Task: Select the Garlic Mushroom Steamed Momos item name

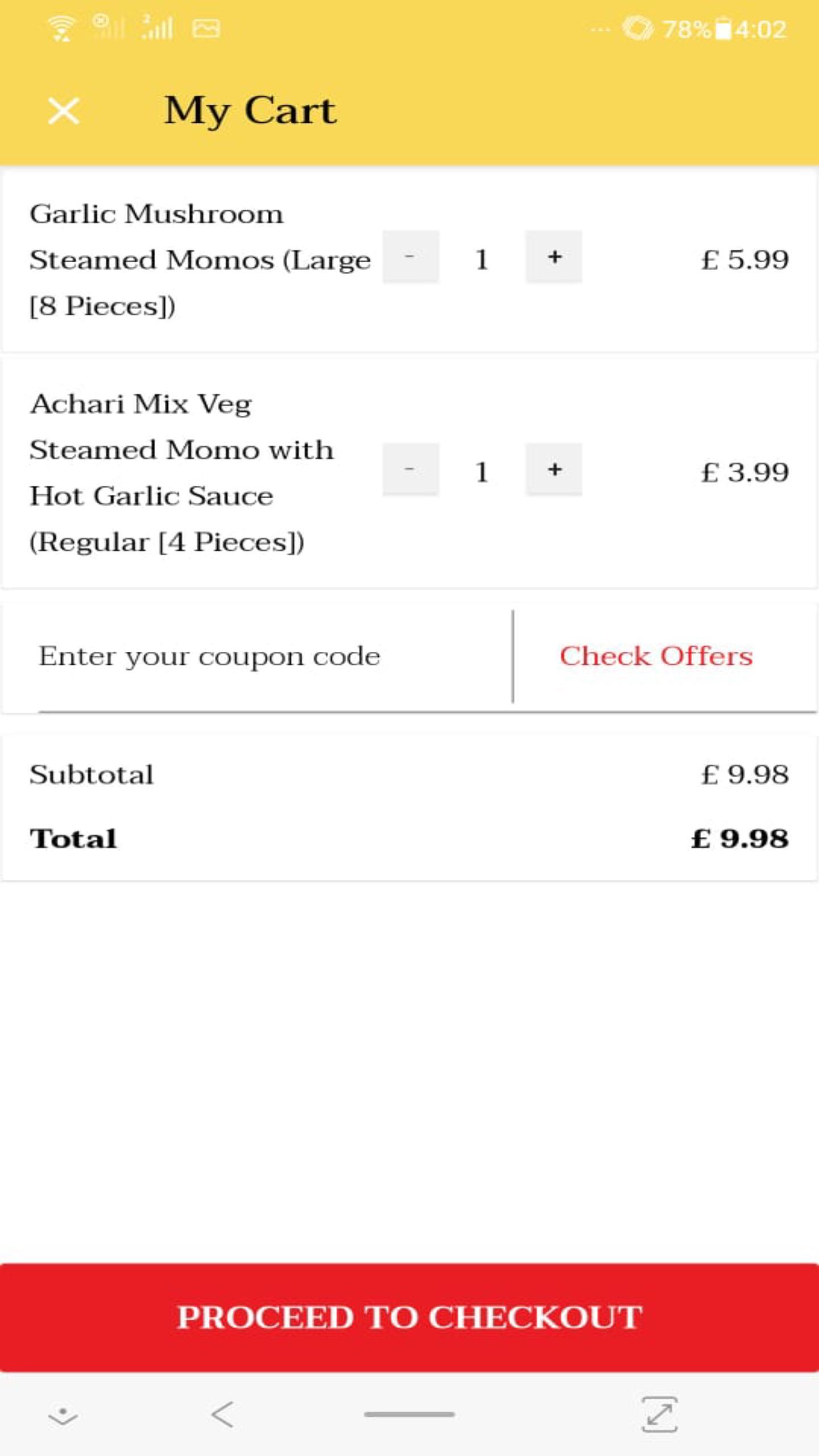Action: point(200,260)
